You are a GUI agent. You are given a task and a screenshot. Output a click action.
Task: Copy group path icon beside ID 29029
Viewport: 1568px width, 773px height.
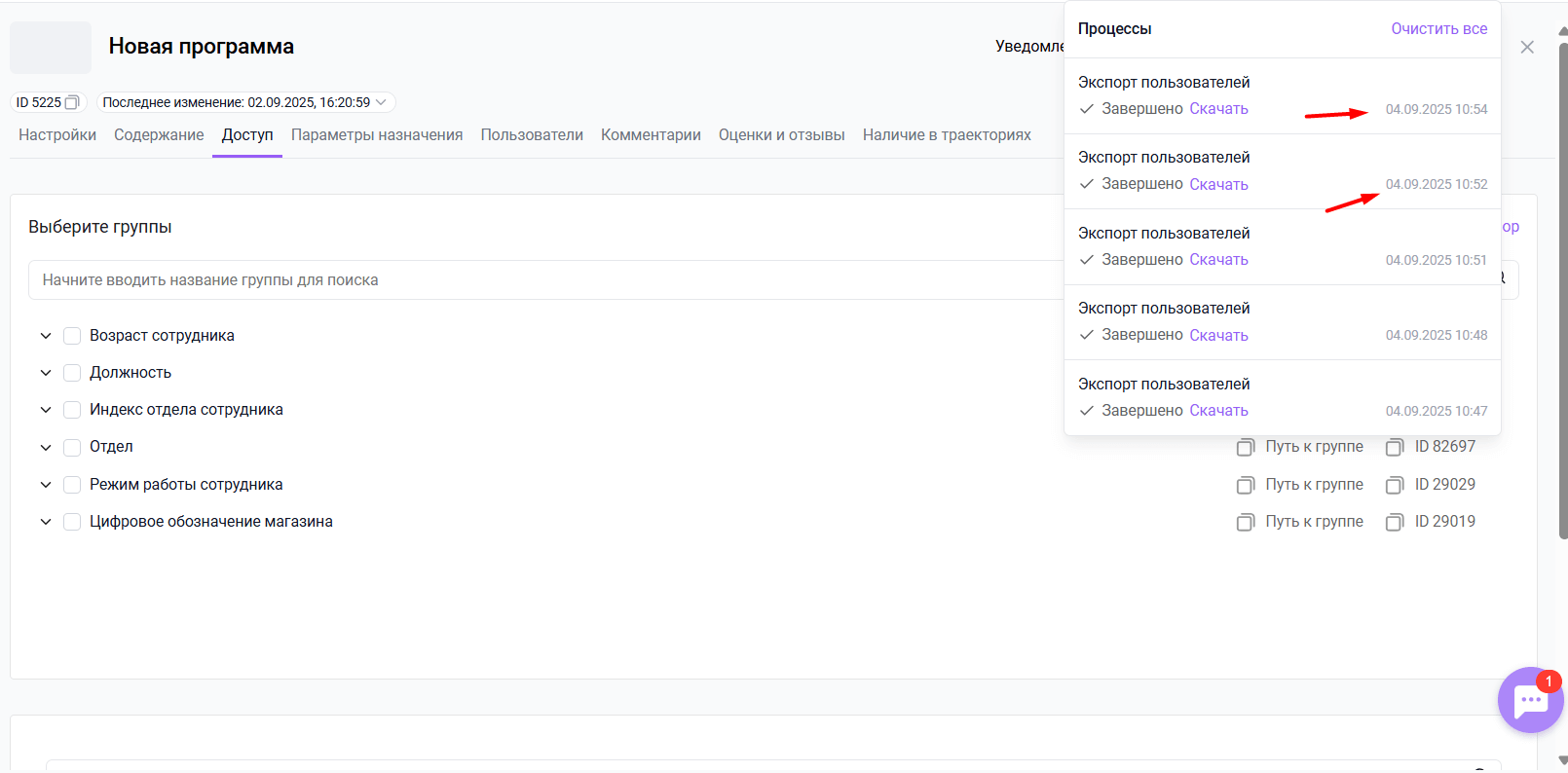[1245, 485]
